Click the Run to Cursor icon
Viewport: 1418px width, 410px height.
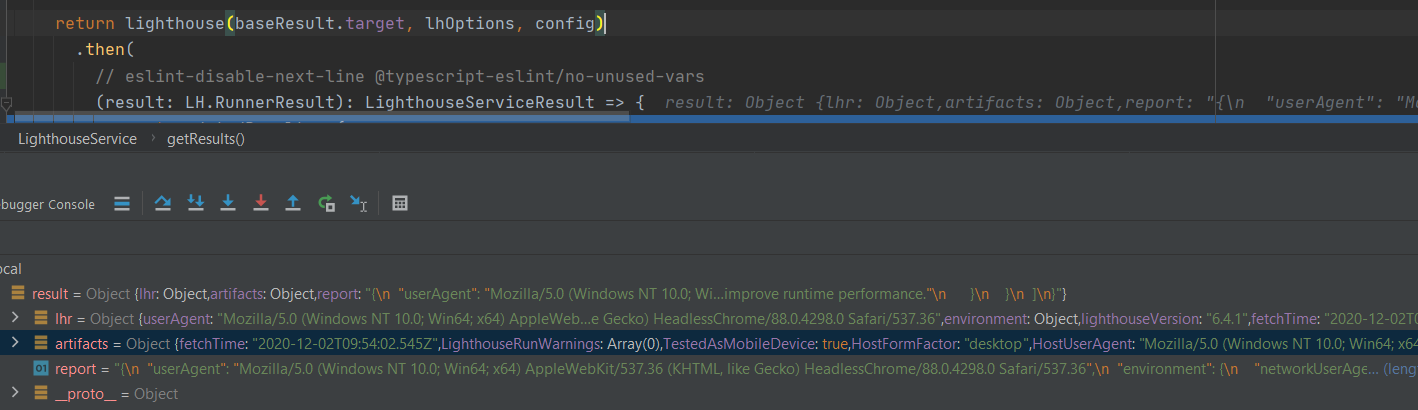pyautogui.click(x=359, y=203)
